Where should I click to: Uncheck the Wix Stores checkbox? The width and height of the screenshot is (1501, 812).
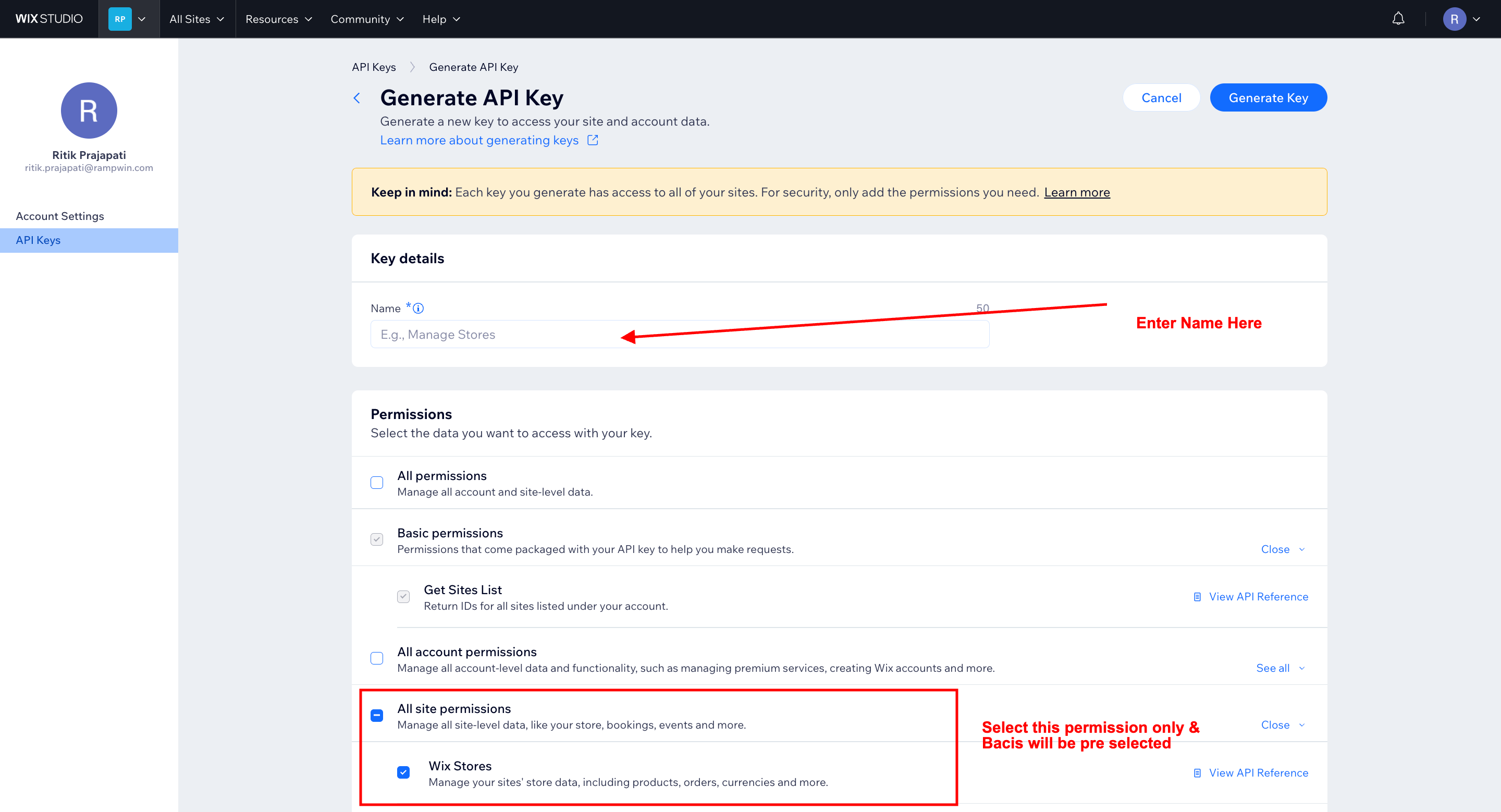tap(403, 772)
